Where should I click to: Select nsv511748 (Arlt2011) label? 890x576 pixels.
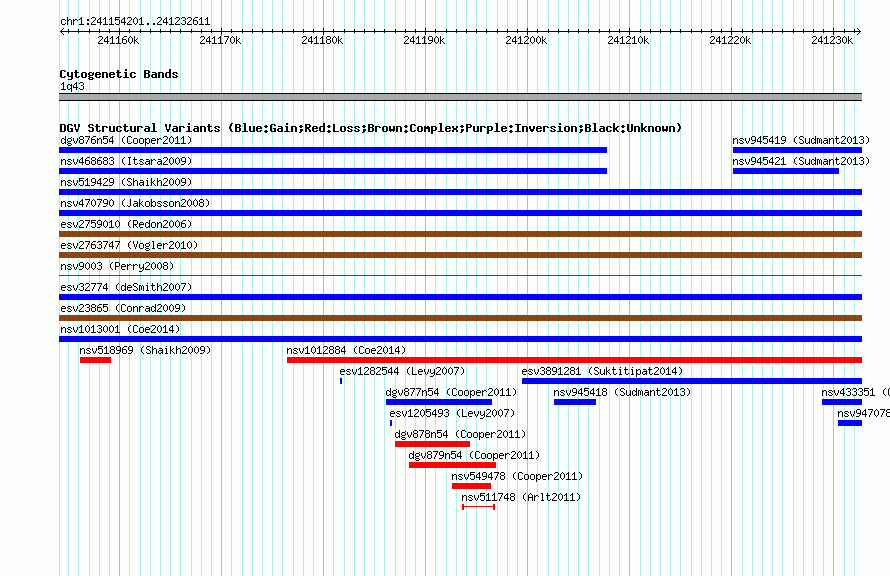tap(521, 497)
